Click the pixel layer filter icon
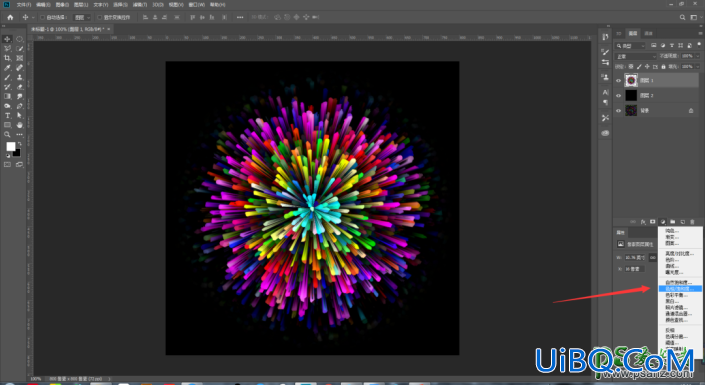This screenshot has width=705, height=385. 654,45
